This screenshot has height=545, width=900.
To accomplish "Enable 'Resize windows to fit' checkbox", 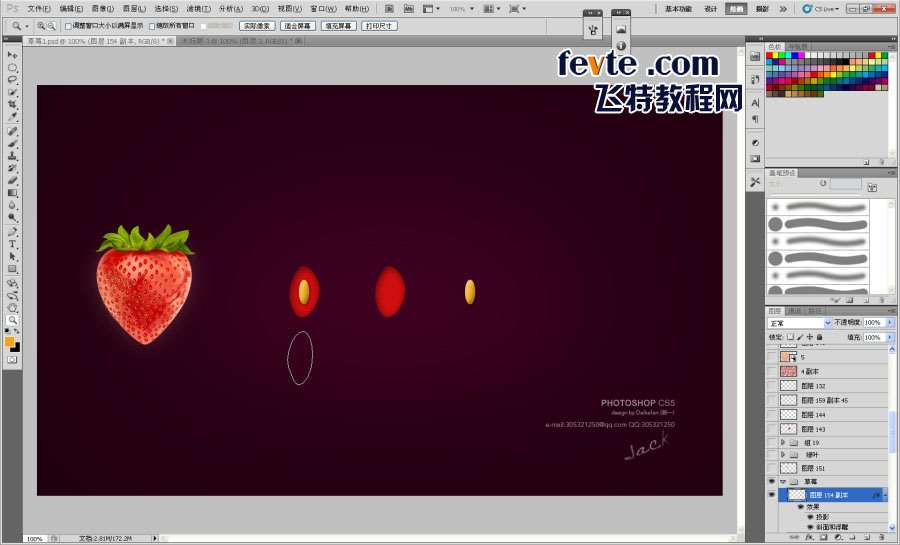I will (68, 26).
